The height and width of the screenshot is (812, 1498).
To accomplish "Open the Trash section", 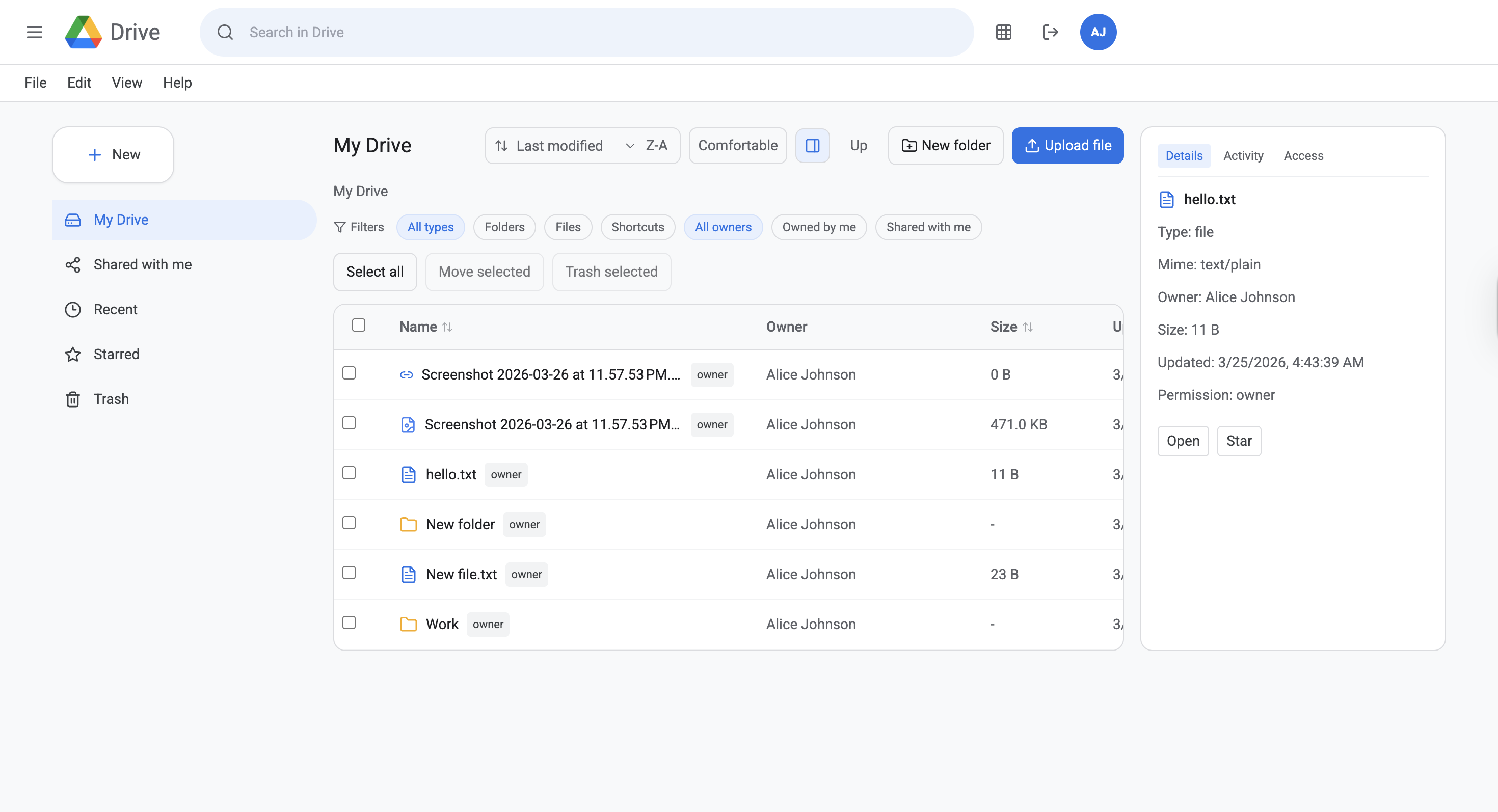I will coord(184,399).
